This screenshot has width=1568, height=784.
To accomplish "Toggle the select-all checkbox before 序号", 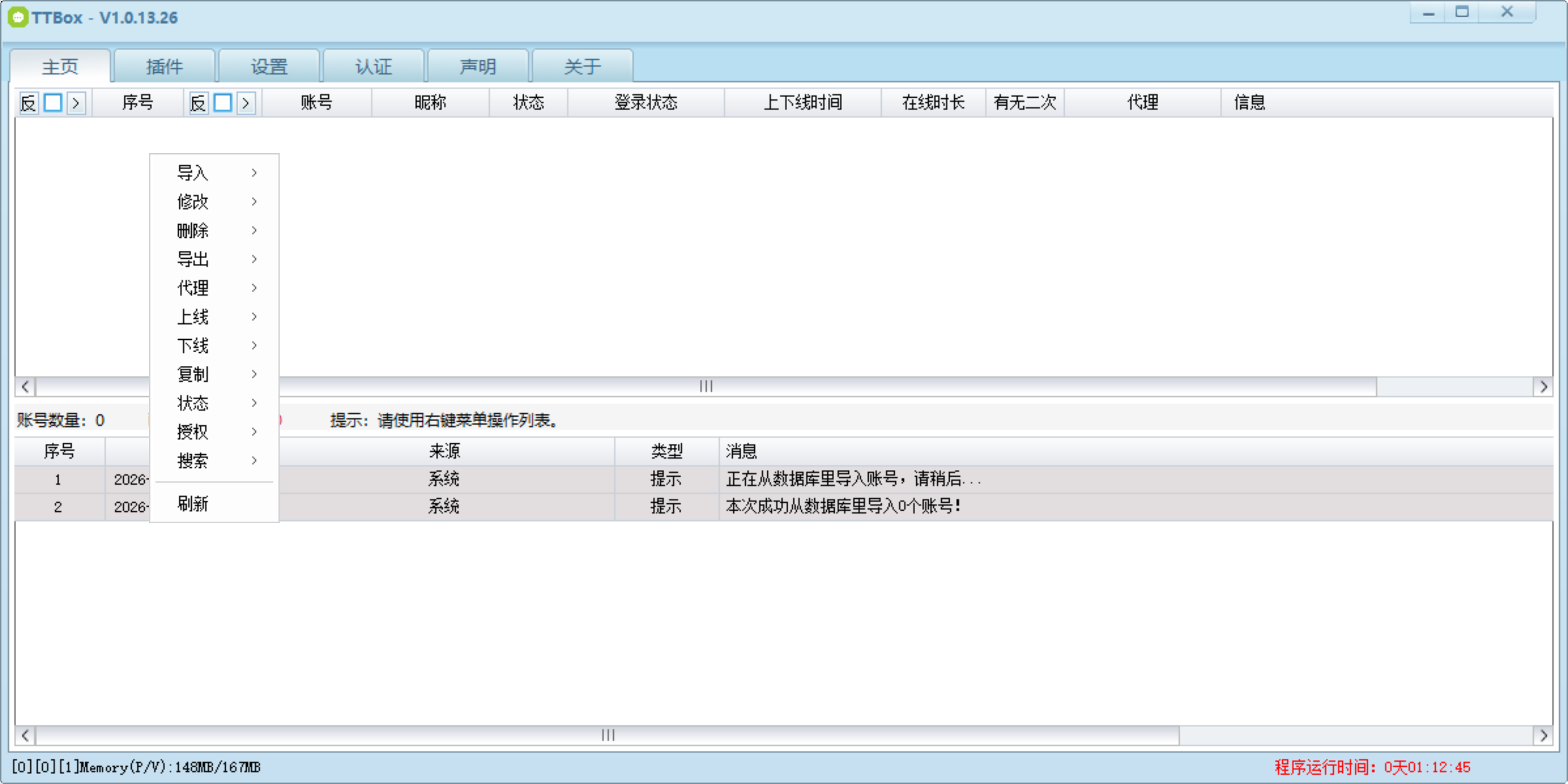I will [x=53, y=102].
